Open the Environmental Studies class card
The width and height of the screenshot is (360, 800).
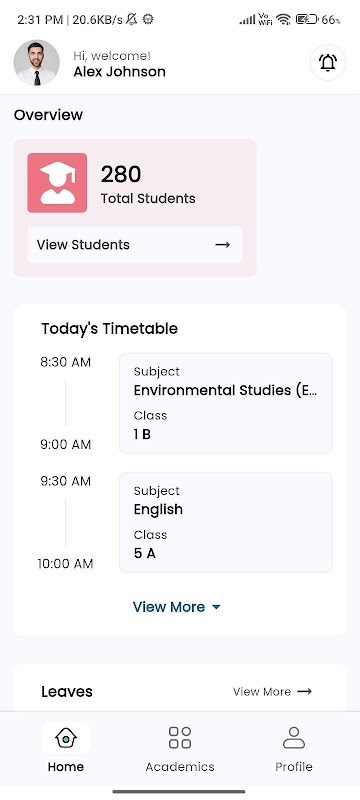[x=225, y=403]
